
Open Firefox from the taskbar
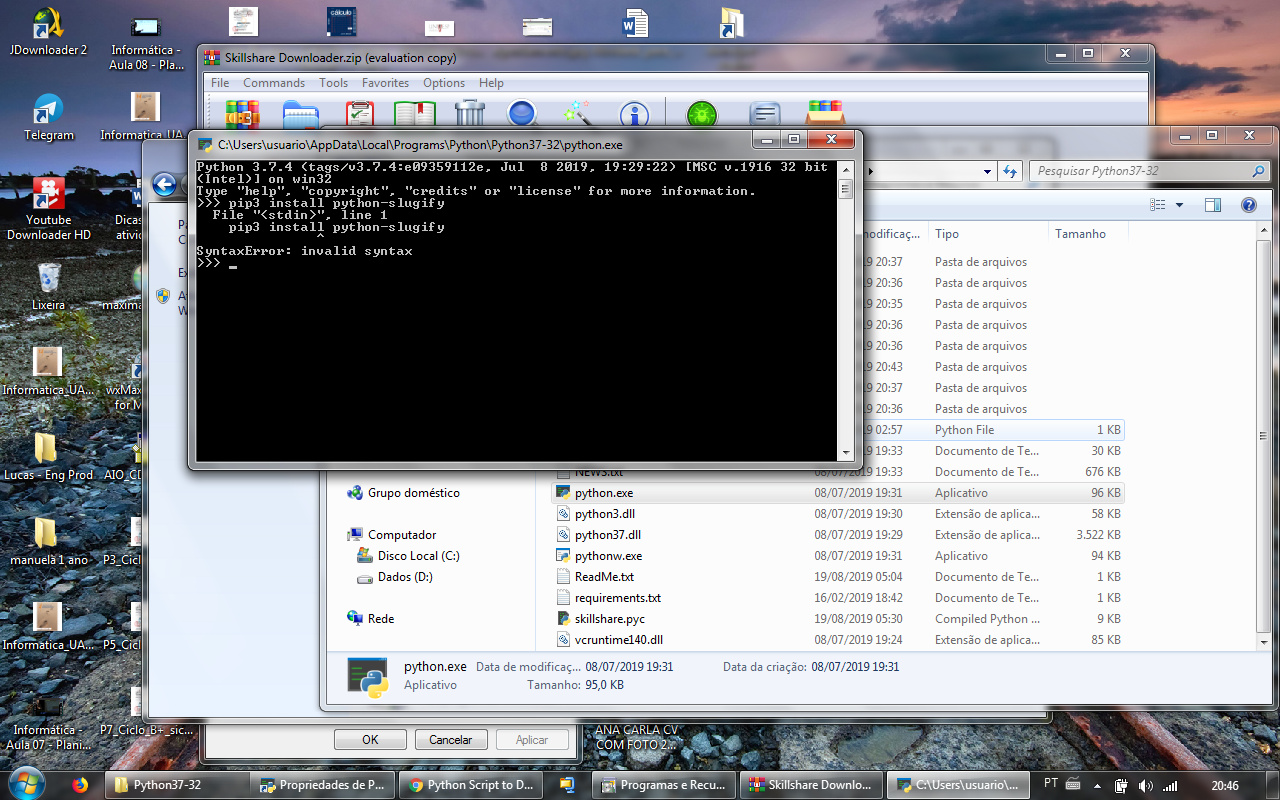pos(80,785)
